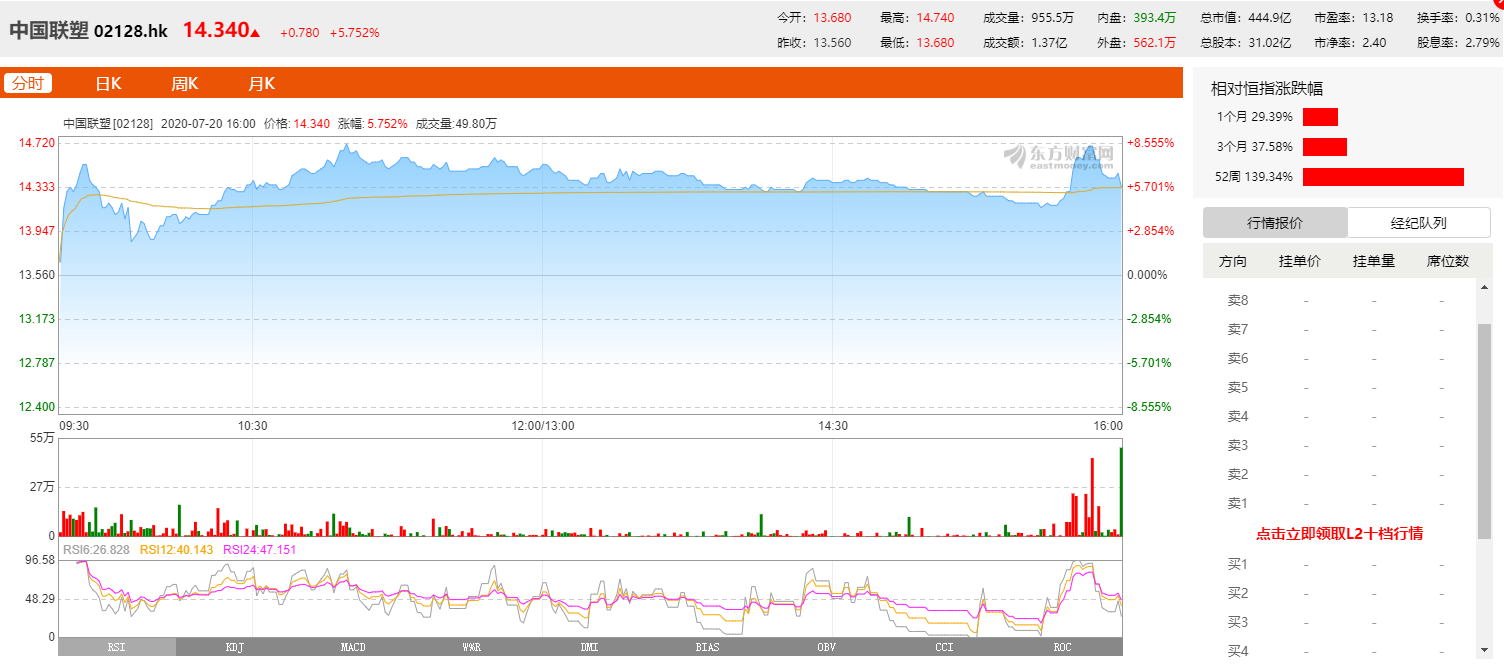1504x668 pixels.
Task: Click the order book vertical scrollbar
Action: coord(1484,430)
